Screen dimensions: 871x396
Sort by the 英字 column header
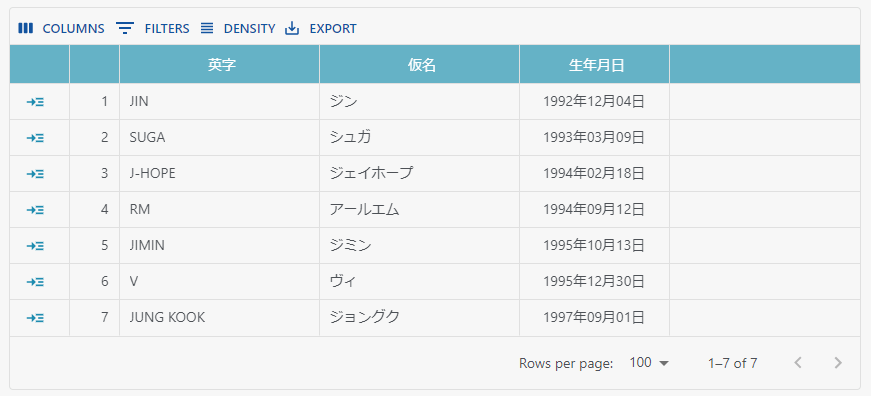[x=219, y=64]
